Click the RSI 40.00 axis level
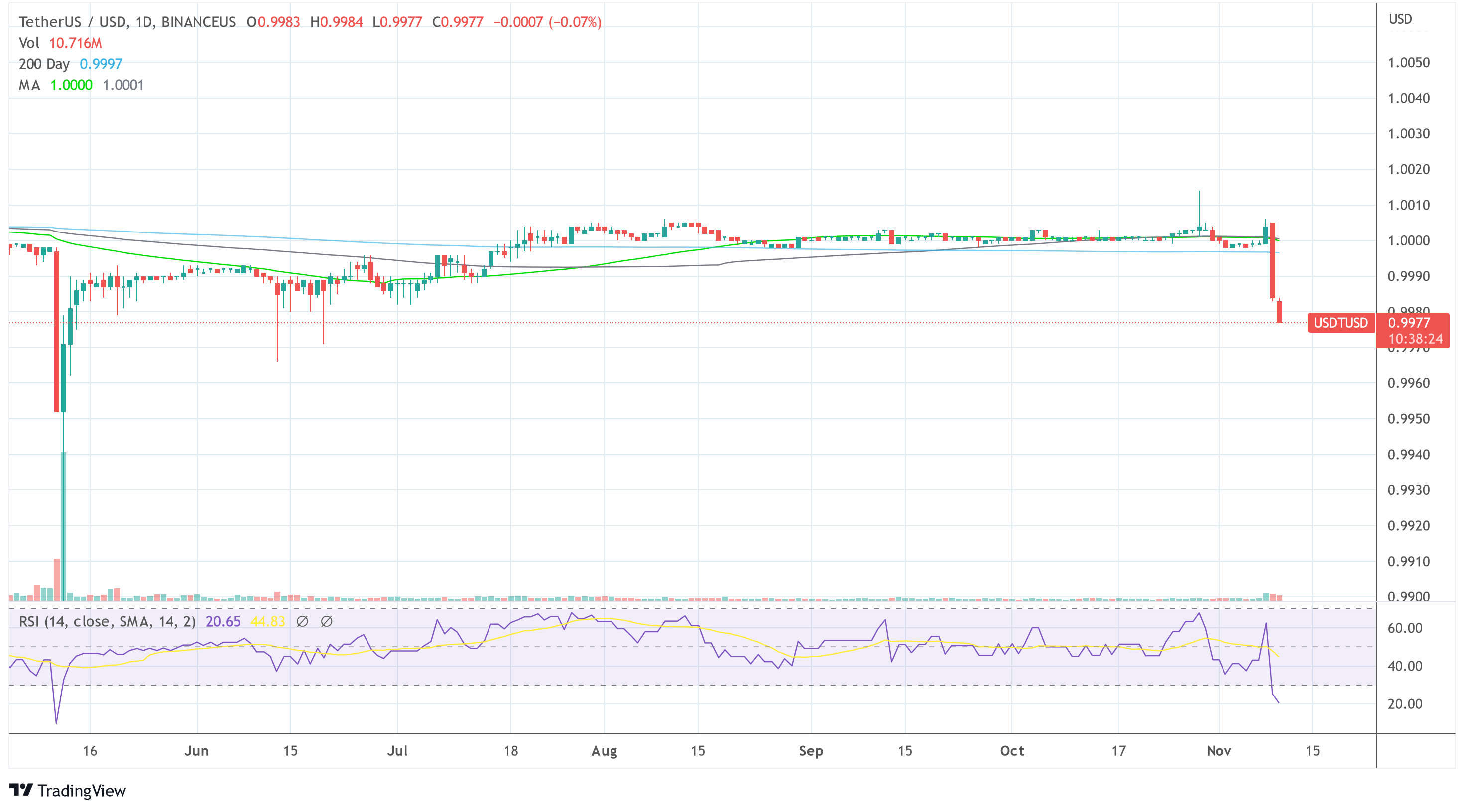Image resolution: width=1468 pixels, height=812 pixels. click(x=1405, y=666)
